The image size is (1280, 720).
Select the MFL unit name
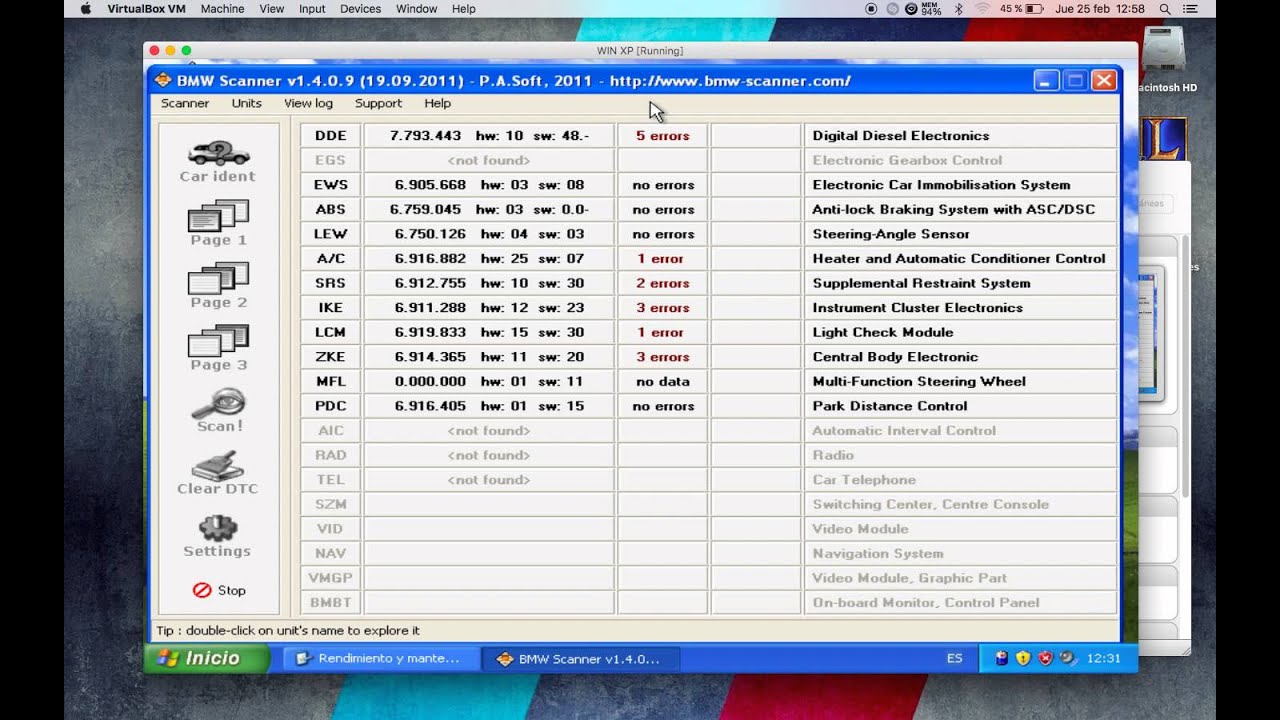330,381
